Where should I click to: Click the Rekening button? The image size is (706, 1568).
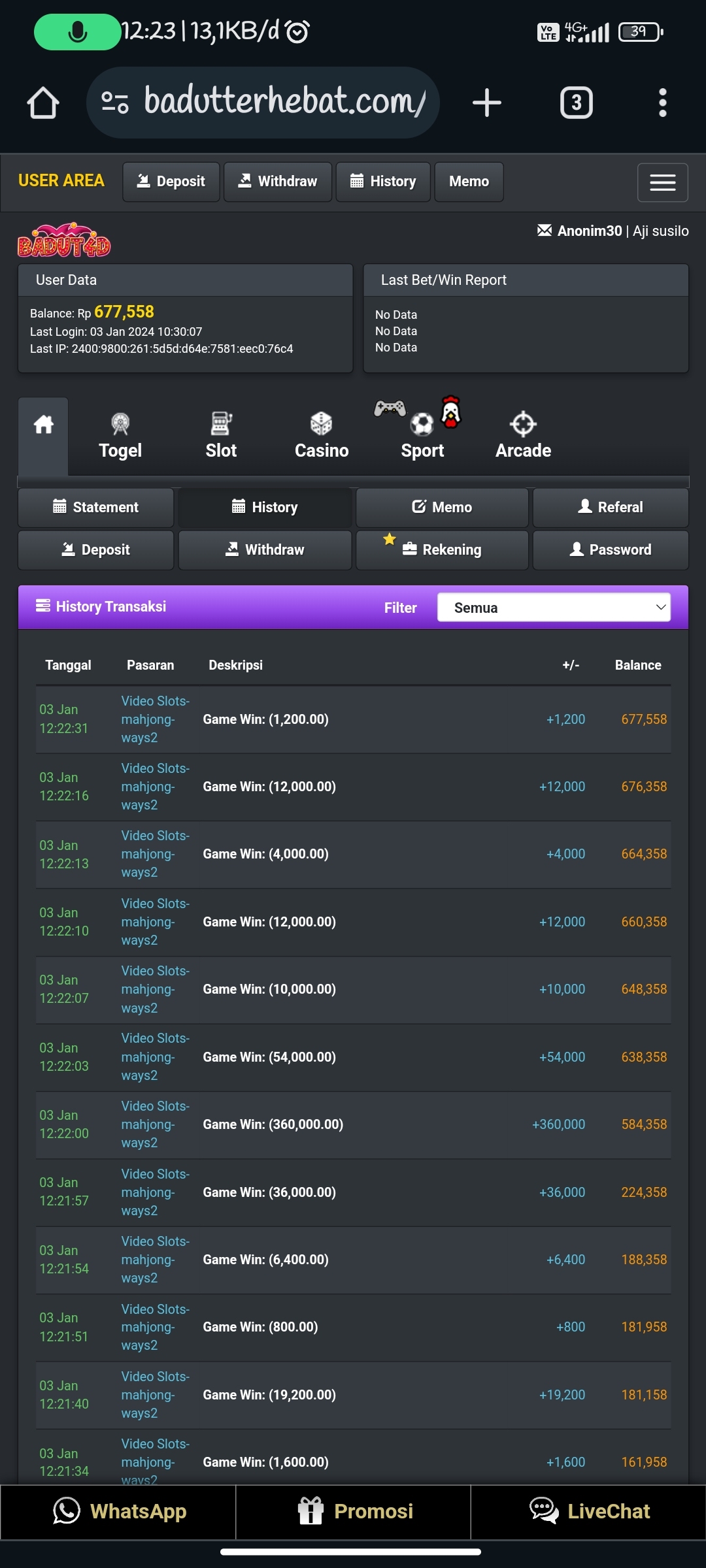(442, 550)
